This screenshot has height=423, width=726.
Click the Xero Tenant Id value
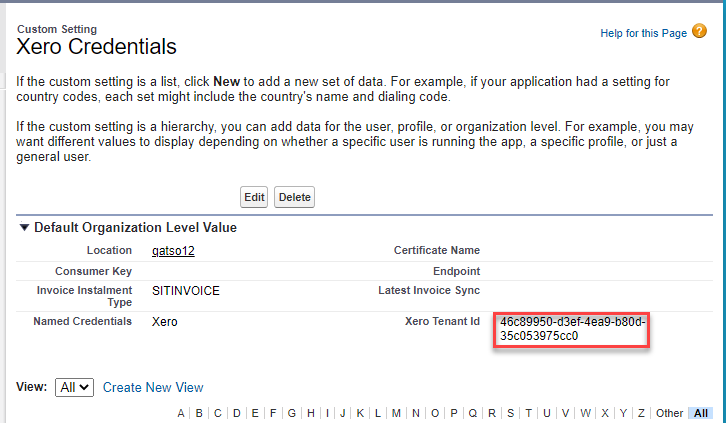572,329
